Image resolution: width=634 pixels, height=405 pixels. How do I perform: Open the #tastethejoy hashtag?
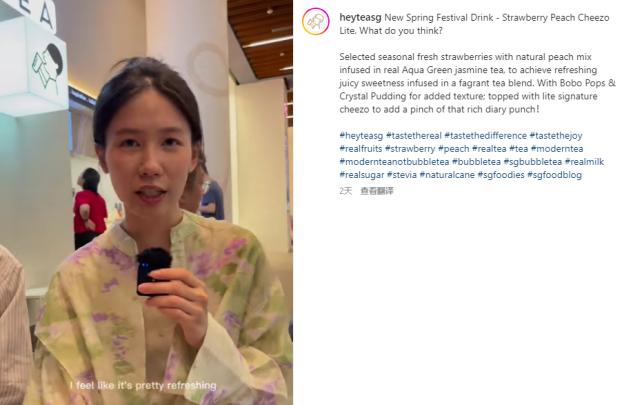pyautogui.click(x=556, y=136)
